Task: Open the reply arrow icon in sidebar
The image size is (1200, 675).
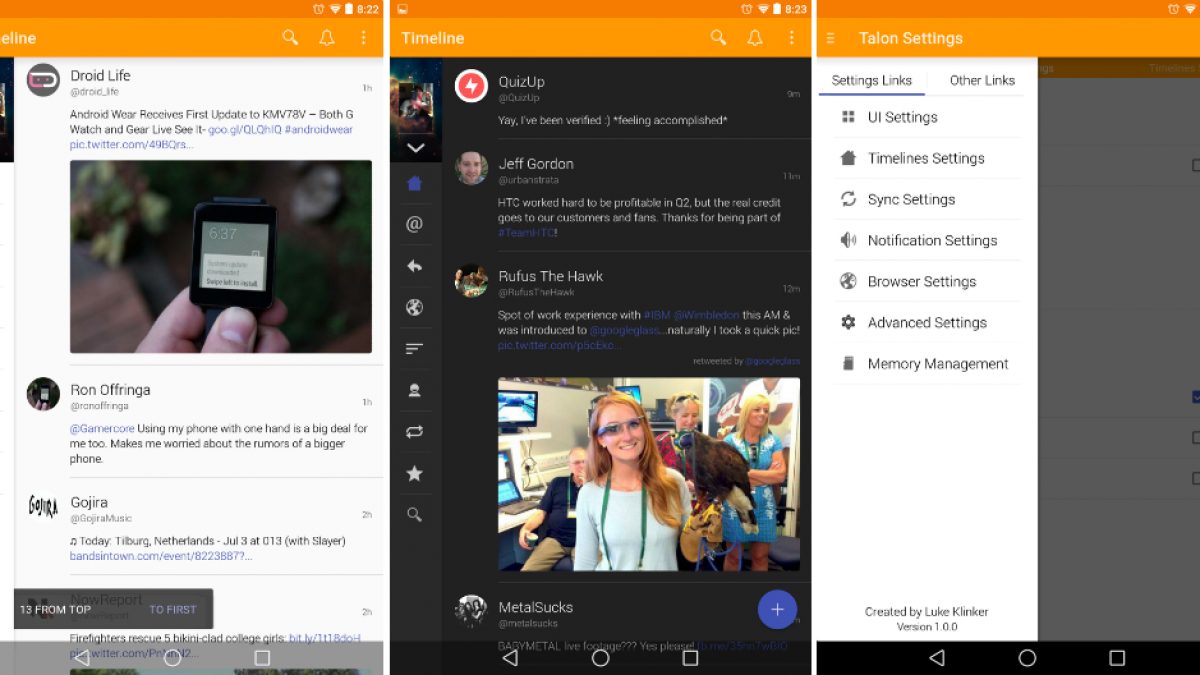Action: pos(414,266)
